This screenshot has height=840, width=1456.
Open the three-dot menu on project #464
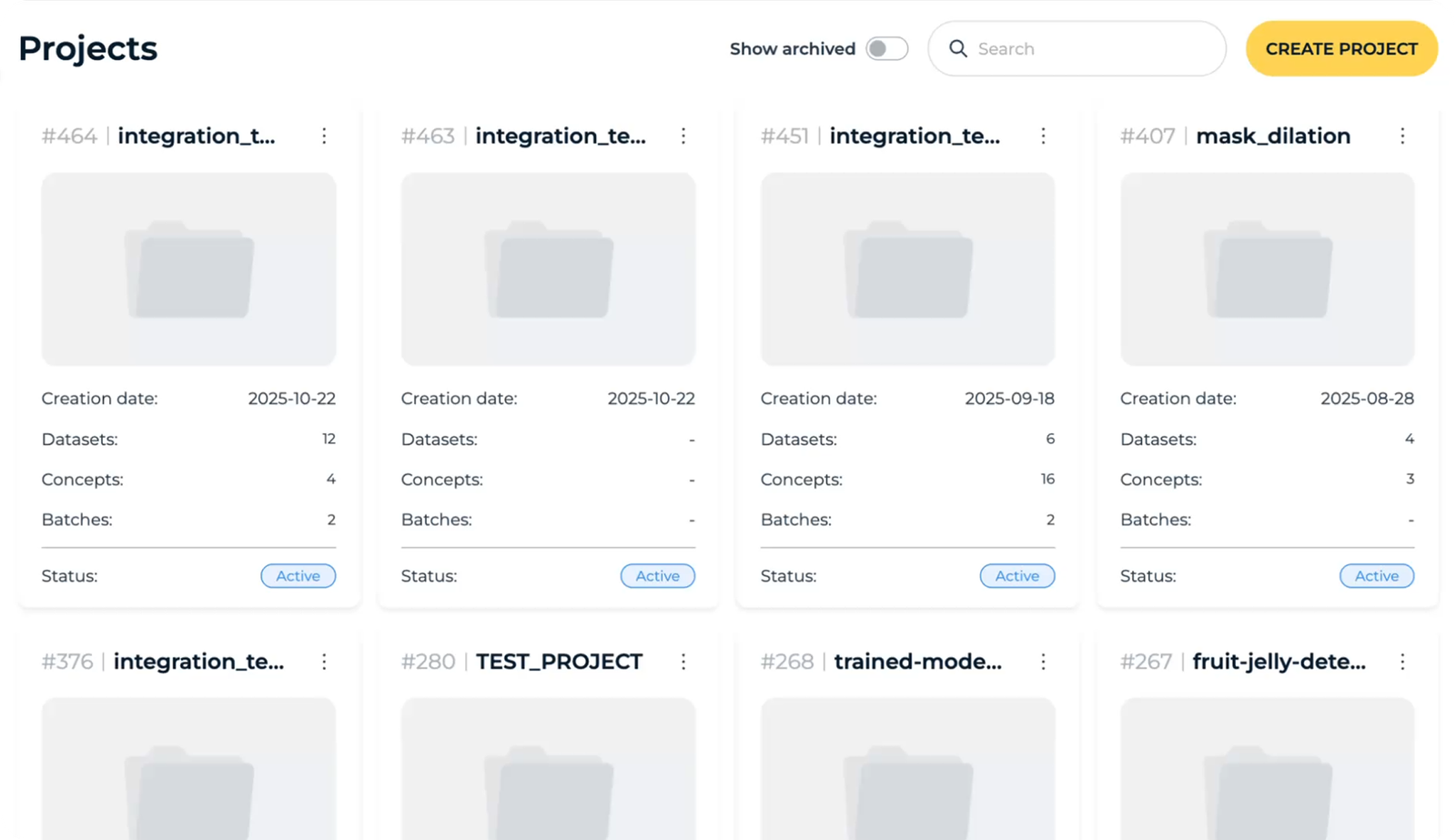(x=325, y=136)
